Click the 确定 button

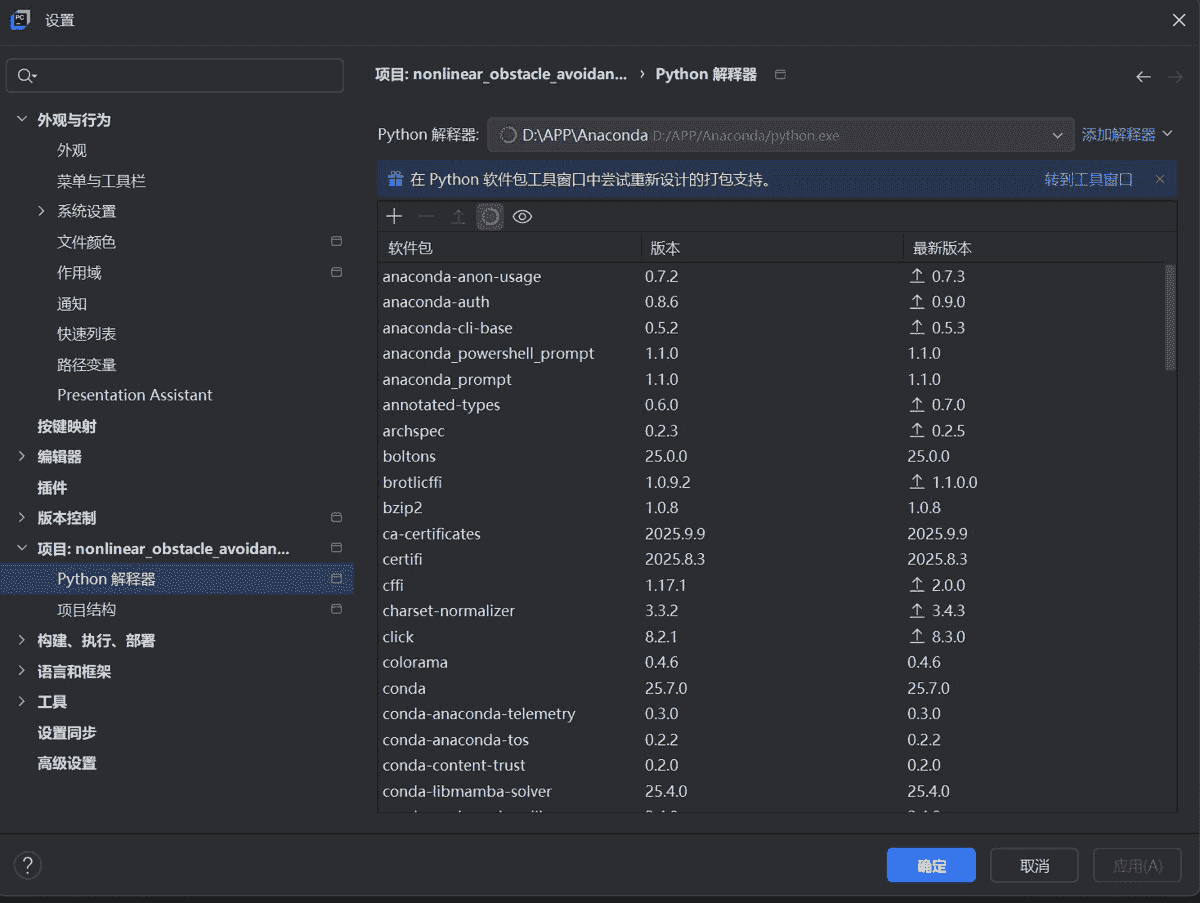point(931,865)
